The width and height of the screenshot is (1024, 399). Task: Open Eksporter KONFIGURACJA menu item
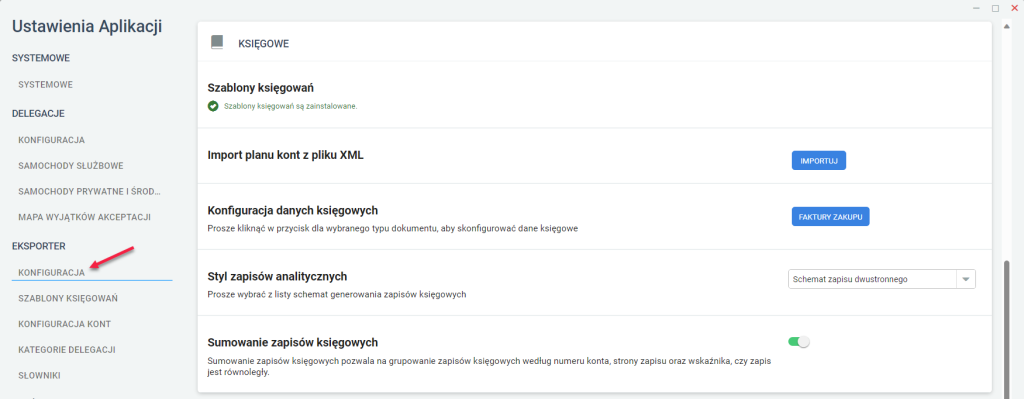pos(52,272)
